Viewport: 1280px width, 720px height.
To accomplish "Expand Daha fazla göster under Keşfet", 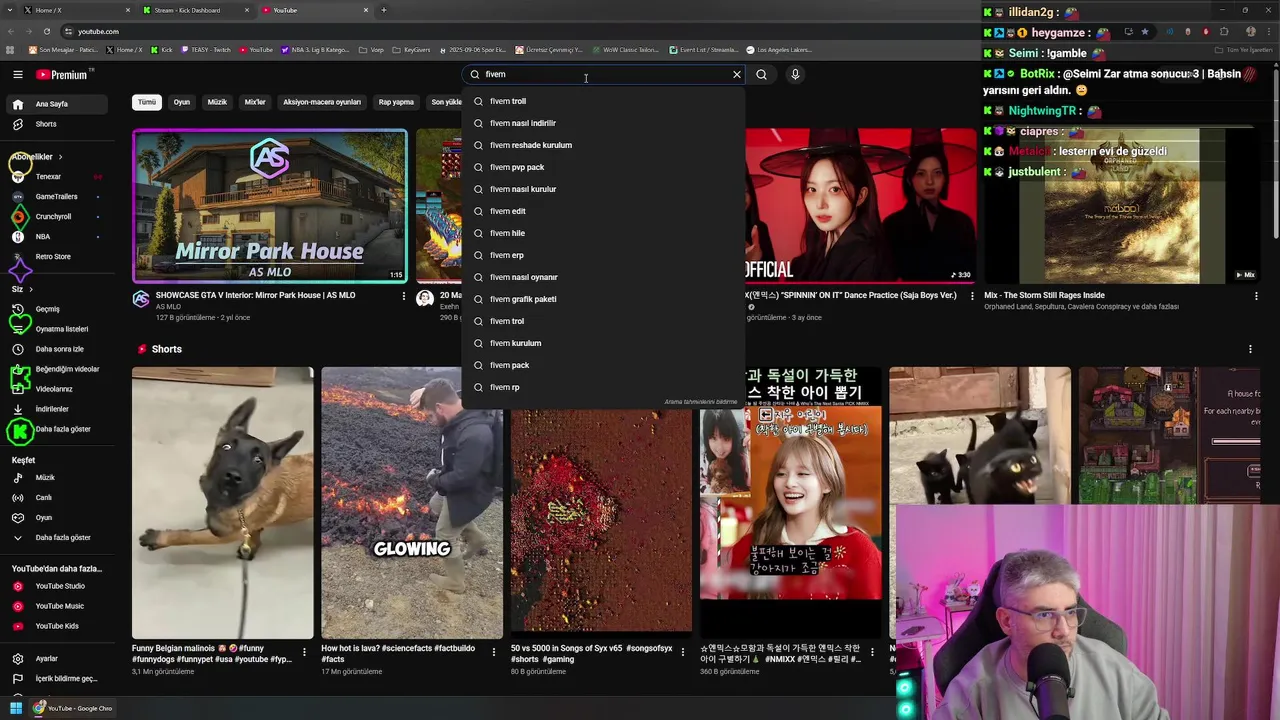I will (x=58, y=538).
